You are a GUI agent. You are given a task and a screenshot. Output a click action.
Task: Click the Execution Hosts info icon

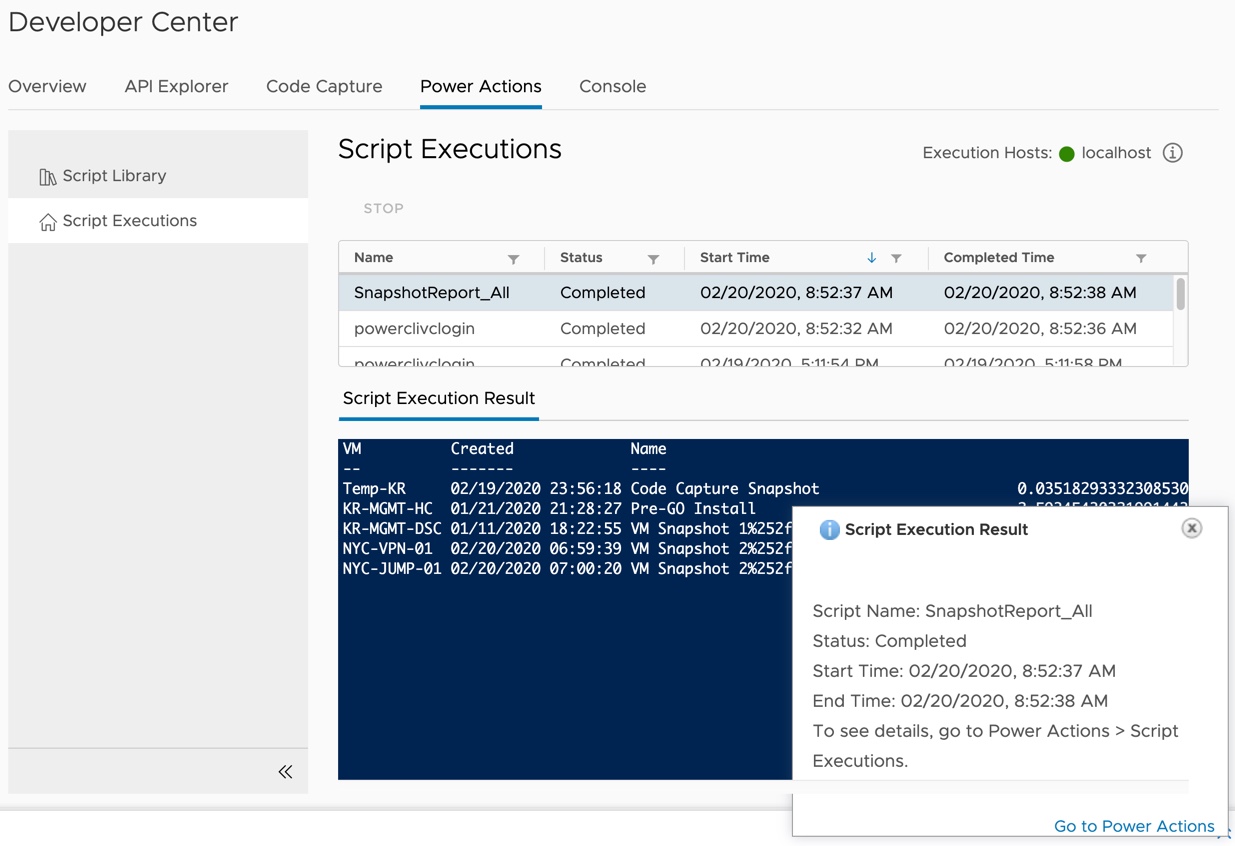pyautogui.click(x=1173, y=153)
